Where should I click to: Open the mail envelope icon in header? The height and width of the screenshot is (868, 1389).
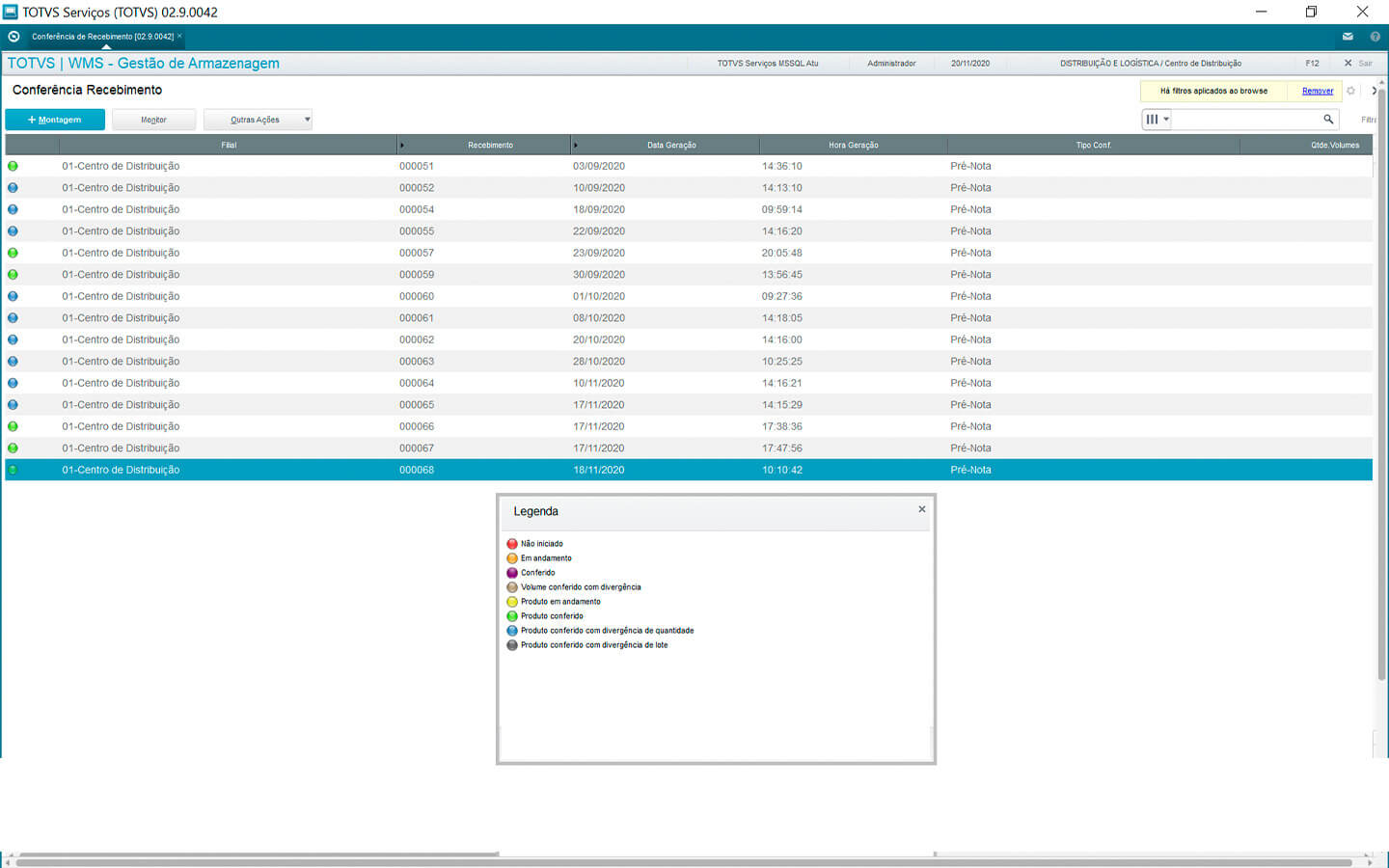click(1348, 37)
